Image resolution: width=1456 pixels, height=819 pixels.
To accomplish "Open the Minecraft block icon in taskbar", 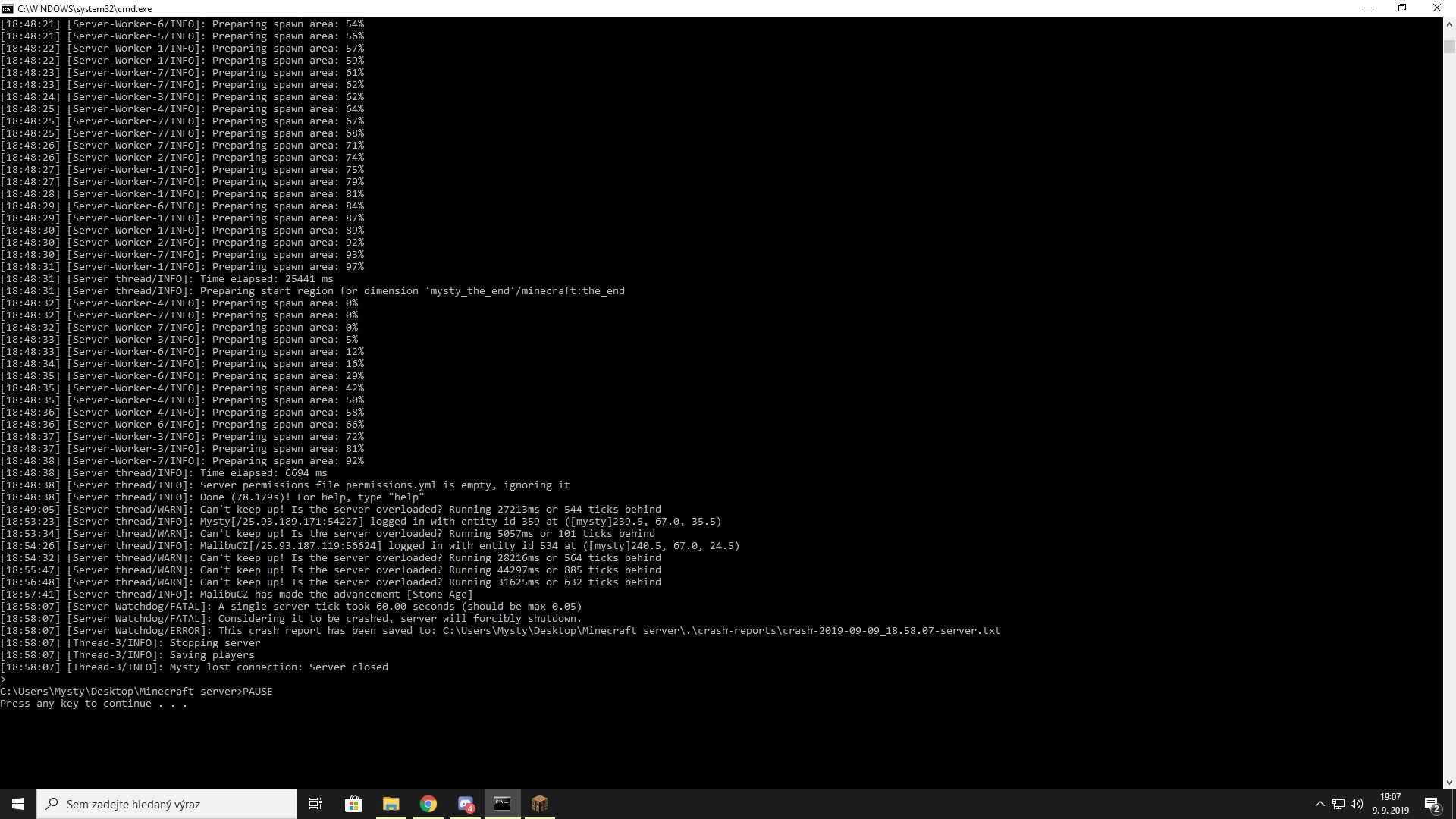I will click(539, 804).
